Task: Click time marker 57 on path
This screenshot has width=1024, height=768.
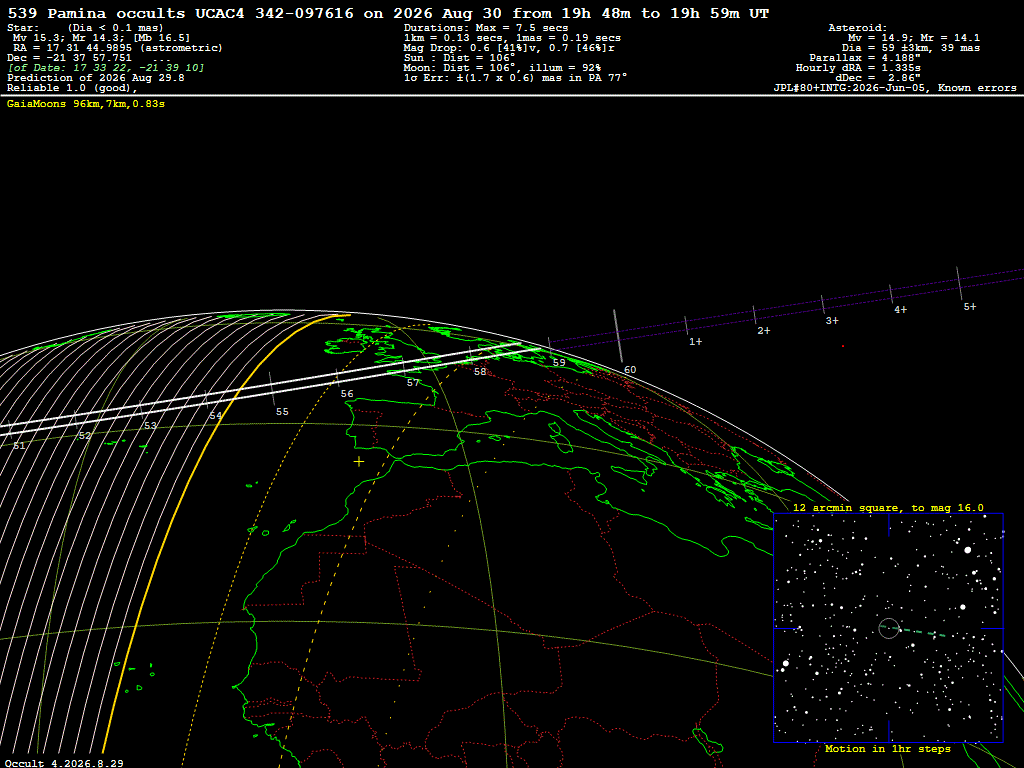Action: pyautogui.click(x=413, y=383)
